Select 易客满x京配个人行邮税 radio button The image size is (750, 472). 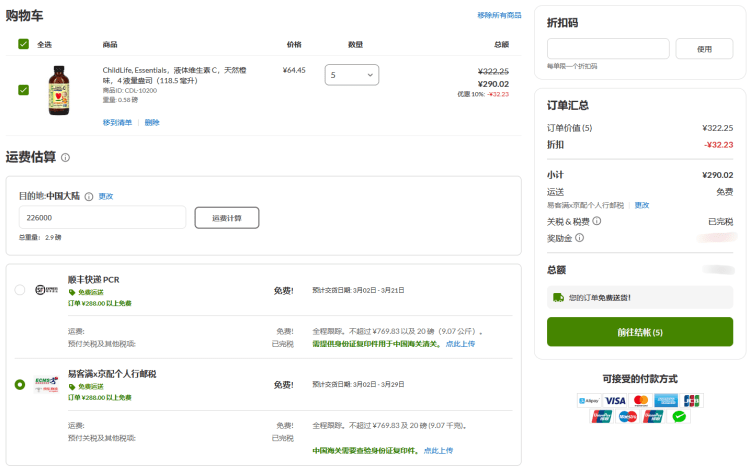click(x=20, y=384)
